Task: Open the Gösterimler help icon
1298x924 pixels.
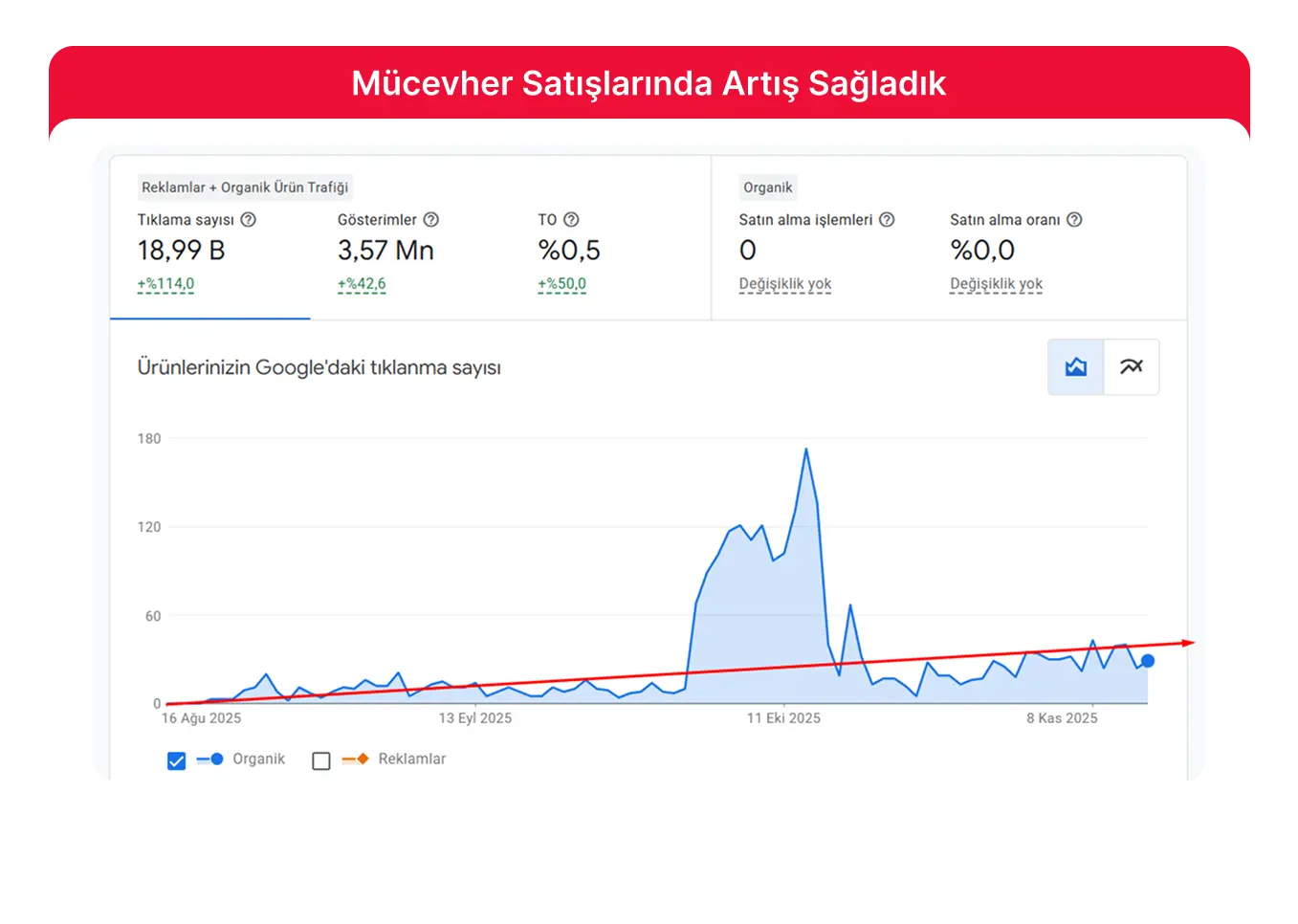Action: [x=431, y=219]
